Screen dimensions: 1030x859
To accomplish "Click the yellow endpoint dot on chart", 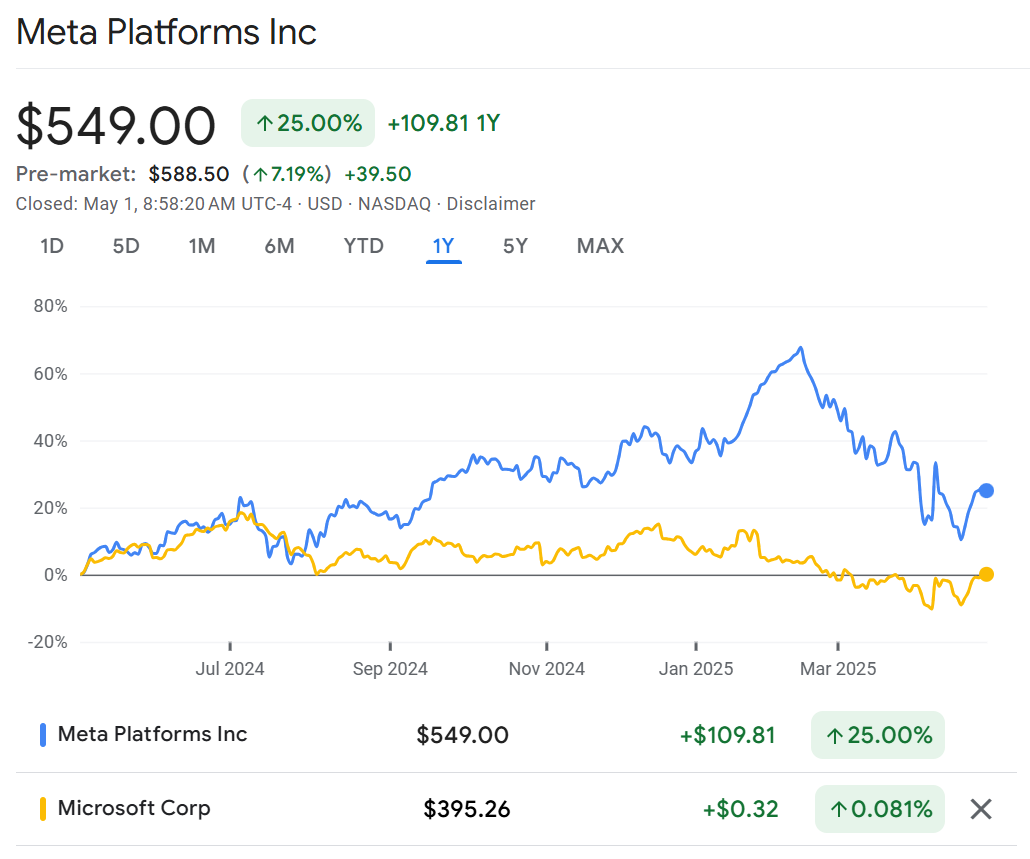I will (986, 574).
